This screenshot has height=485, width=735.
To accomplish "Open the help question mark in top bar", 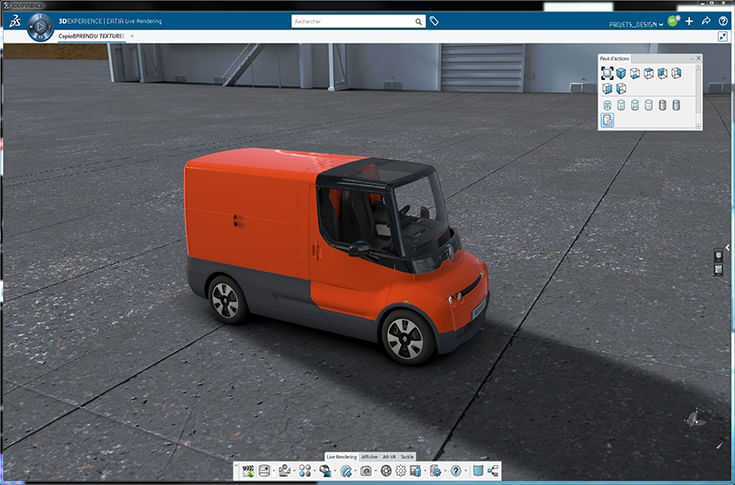I will (x=723, y=21).
